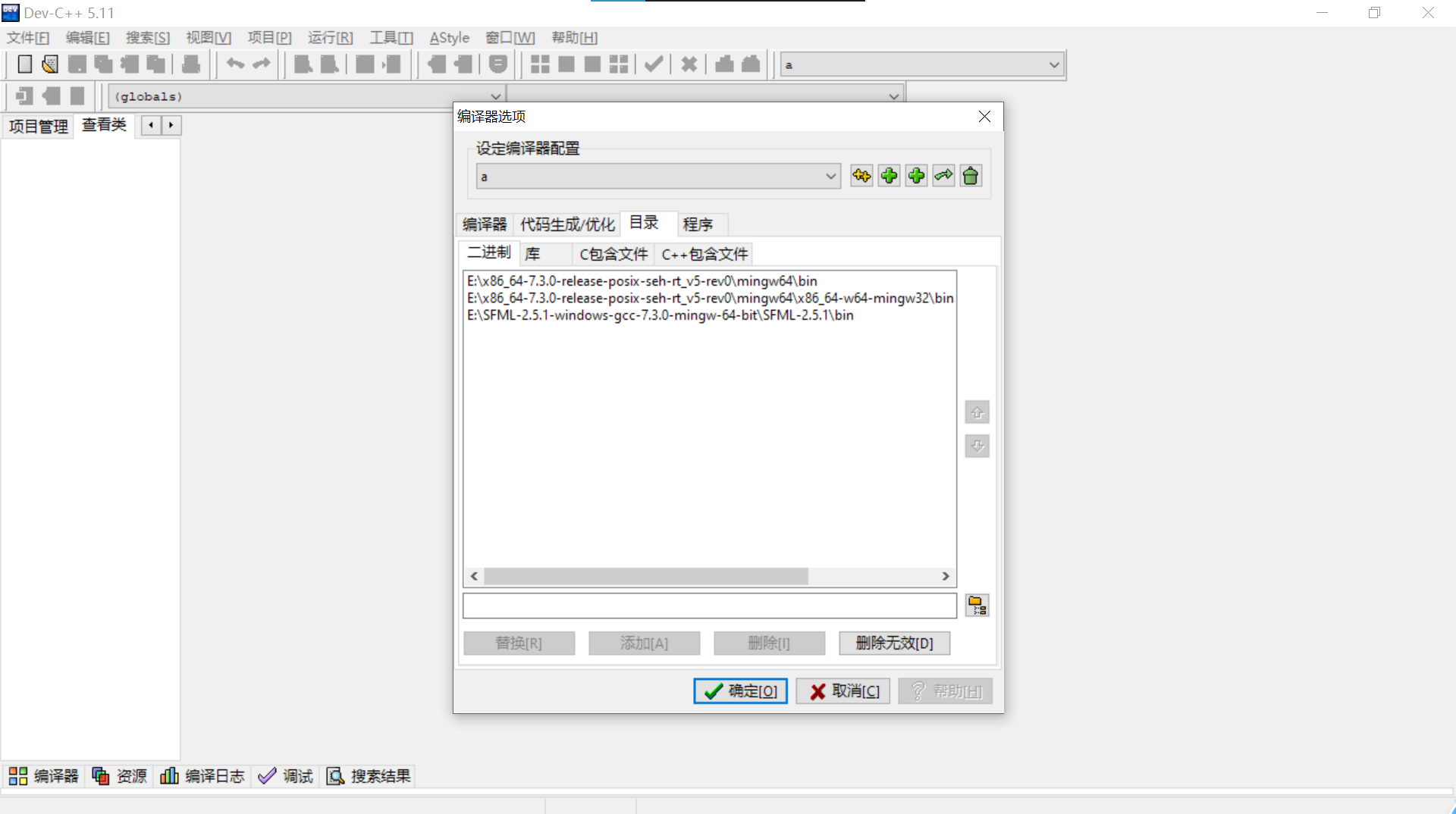The height and width of the screenshot is (814, 1456).
Task: Add a blank compiler set via green plus
Action: 888,175
